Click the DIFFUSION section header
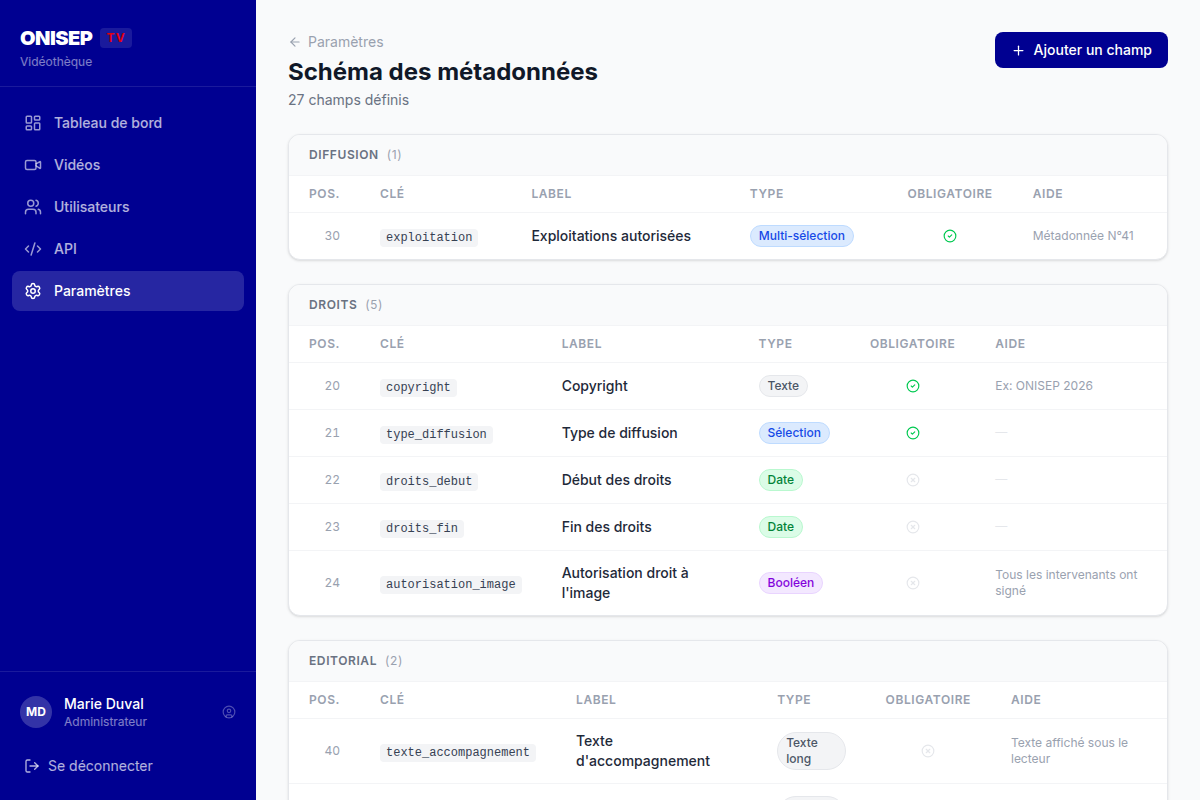Viewport: 1200px width, 800px height. tap(728, 155)
